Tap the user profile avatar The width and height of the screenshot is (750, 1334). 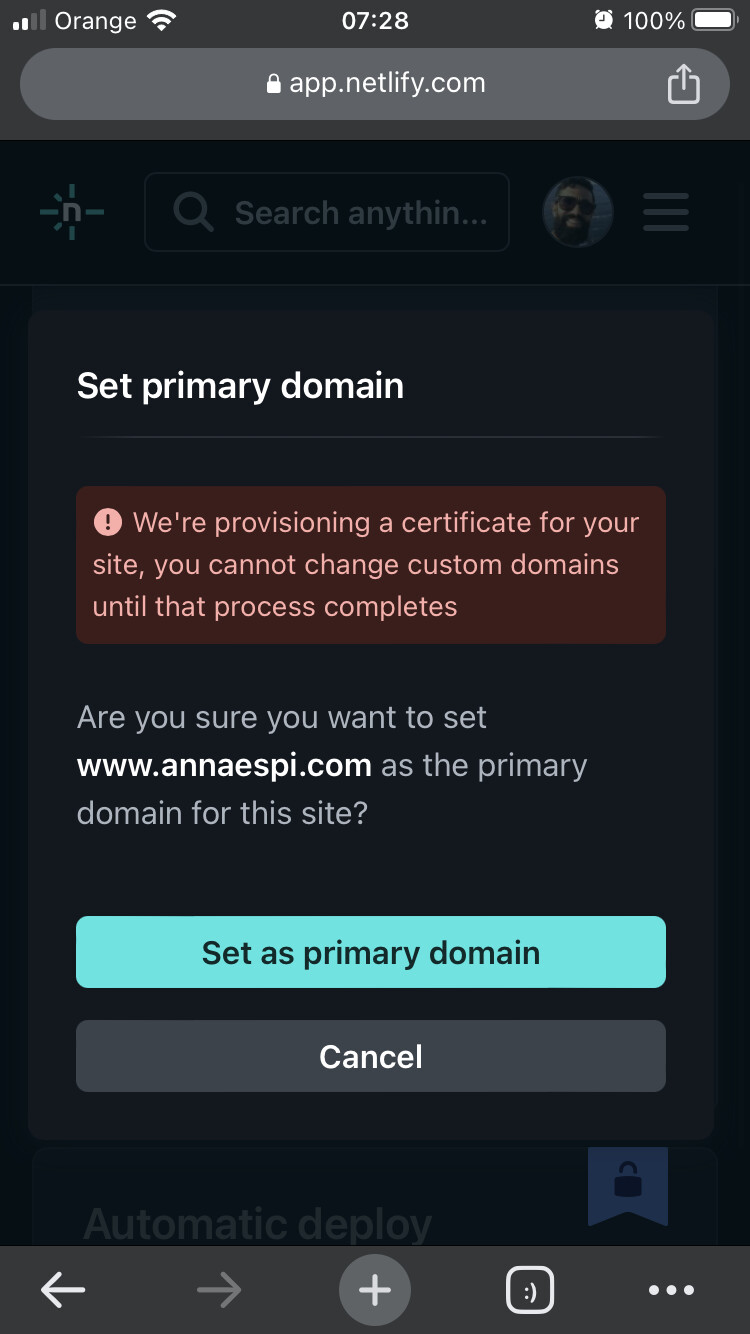point(577,212)
